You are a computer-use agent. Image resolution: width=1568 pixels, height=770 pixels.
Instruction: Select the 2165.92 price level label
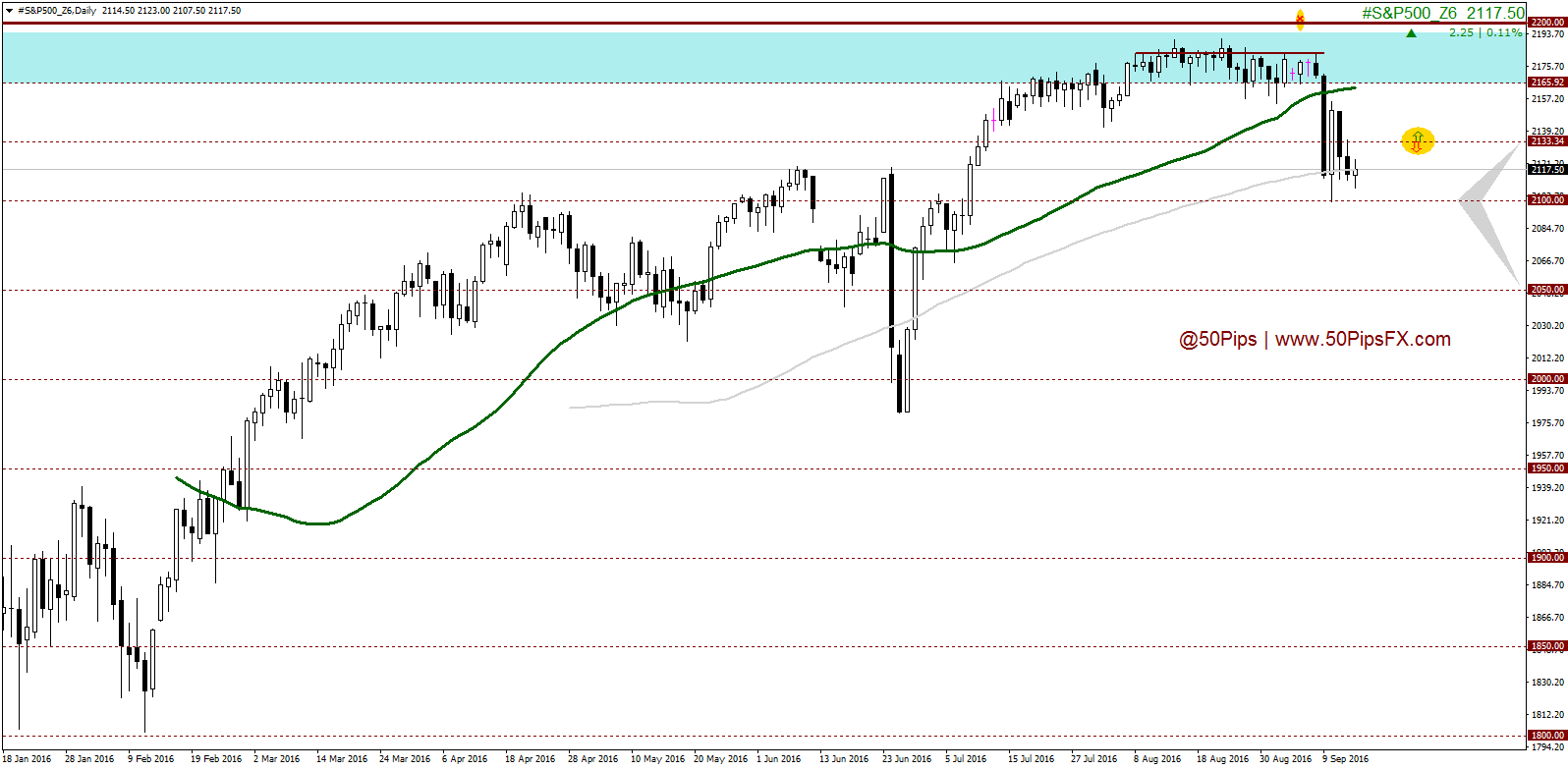click(1546, 82)
